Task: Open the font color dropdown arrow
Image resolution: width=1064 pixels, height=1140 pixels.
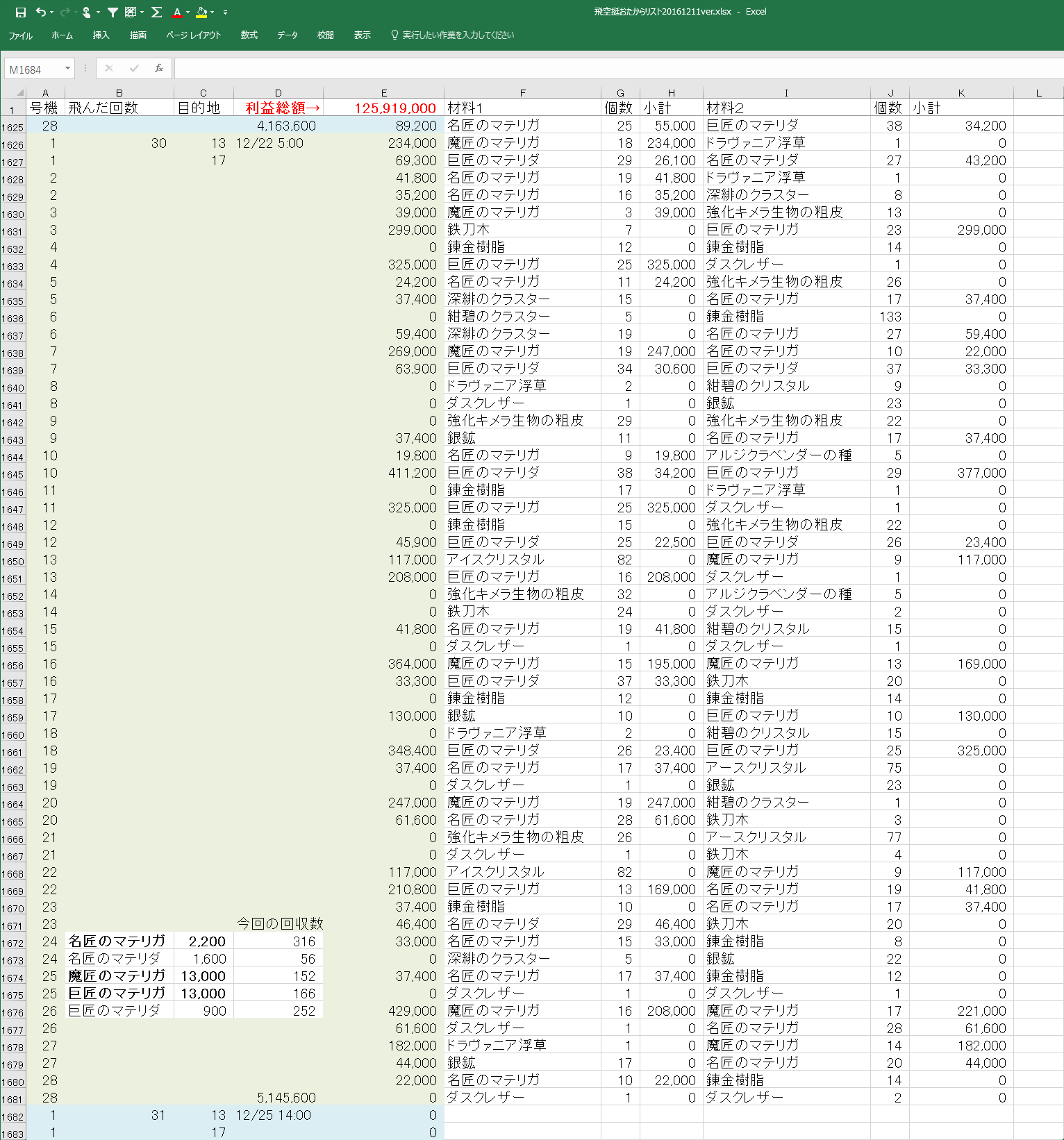Action: click(188, 12)
